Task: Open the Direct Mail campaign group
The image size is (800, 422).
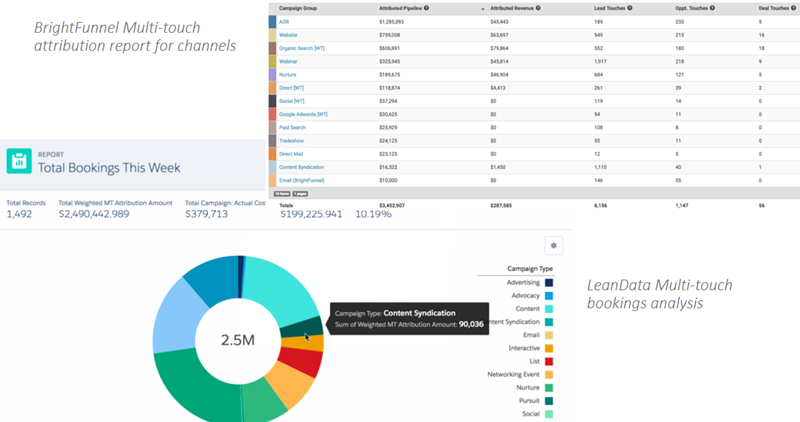Action: (291, 154)
